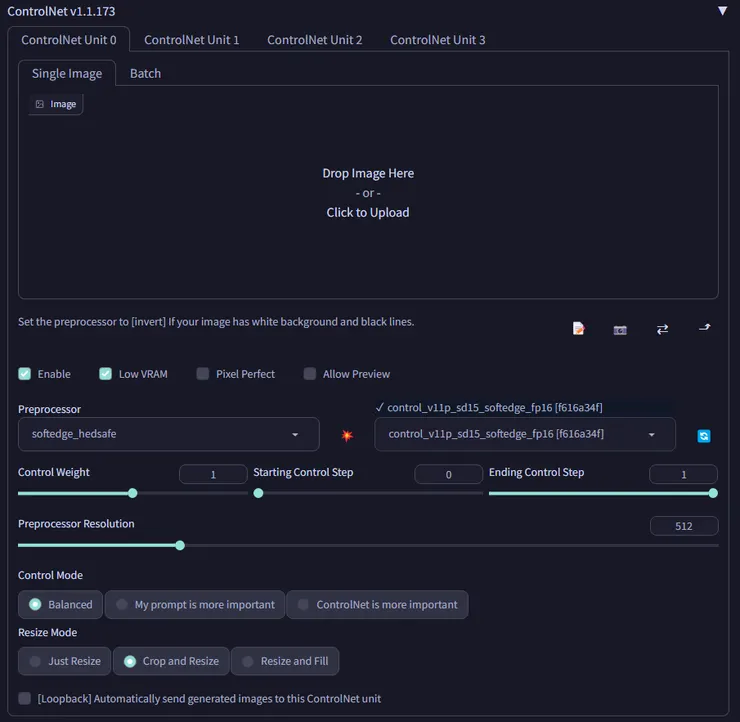Toggle the Low VRAM checkbox

[x=105, y=374]
